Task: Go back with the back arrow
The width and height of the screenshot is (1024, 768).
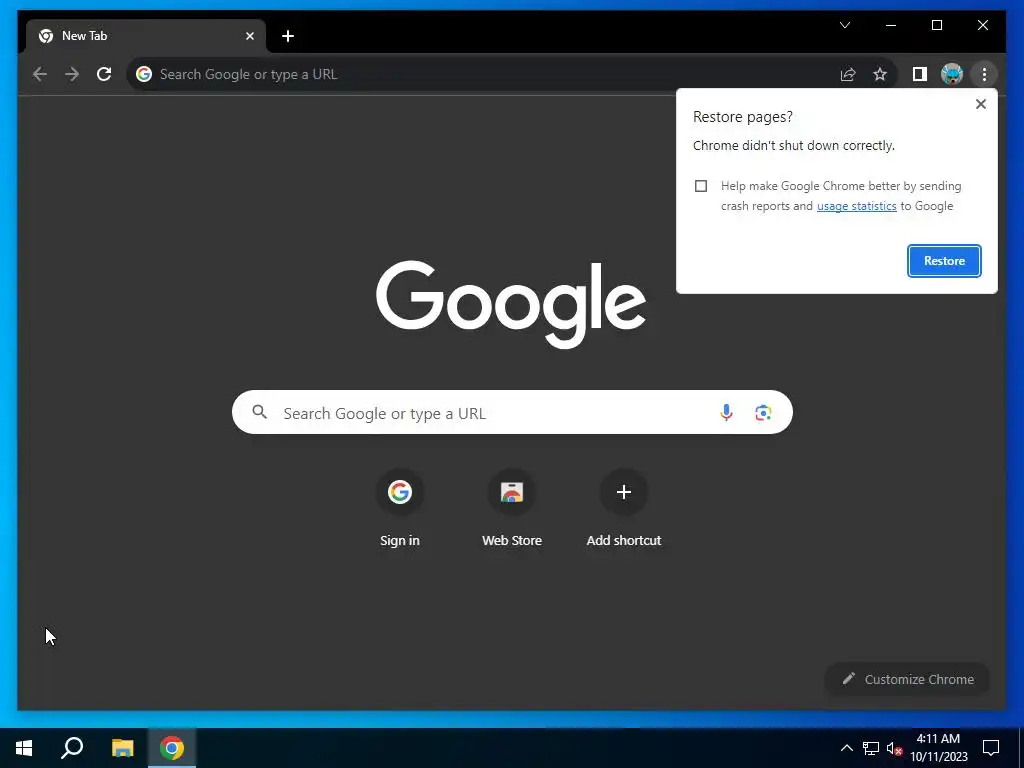Action: [40, 74]
